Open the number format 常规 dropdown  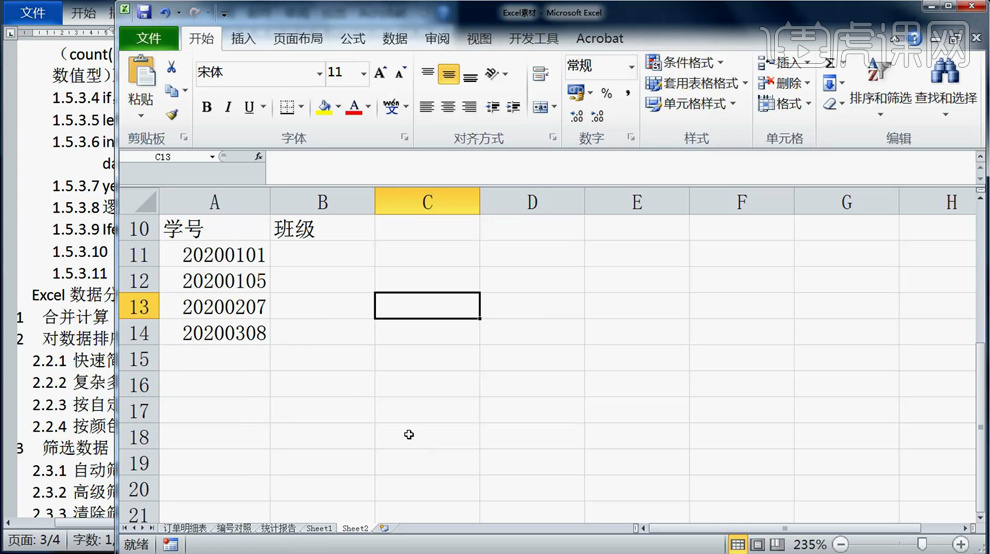click(631, 66)
